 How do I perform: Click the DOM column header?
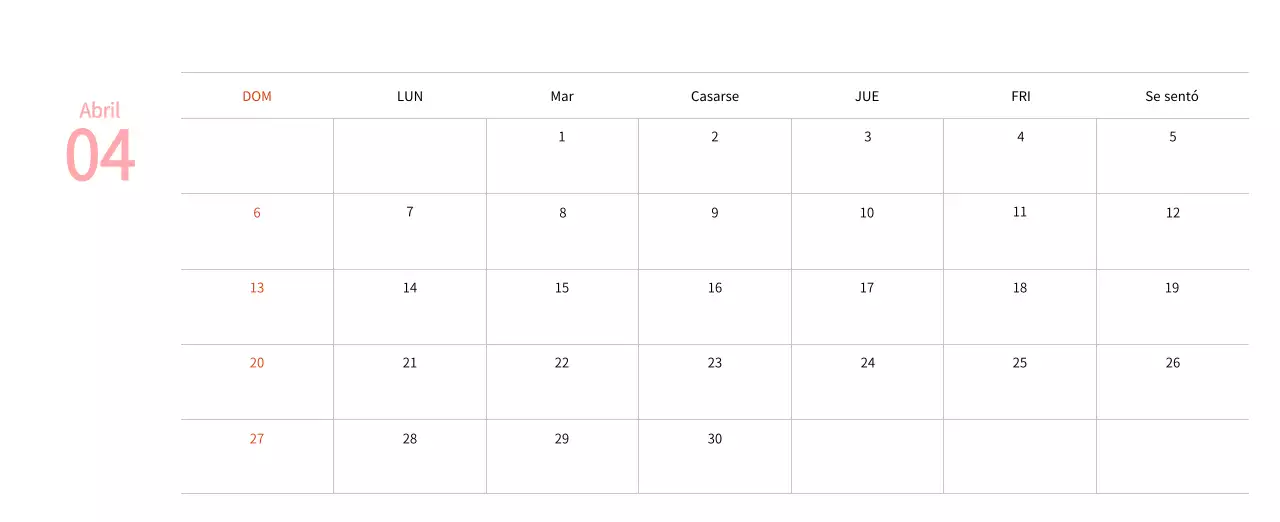tap(257, 96)
